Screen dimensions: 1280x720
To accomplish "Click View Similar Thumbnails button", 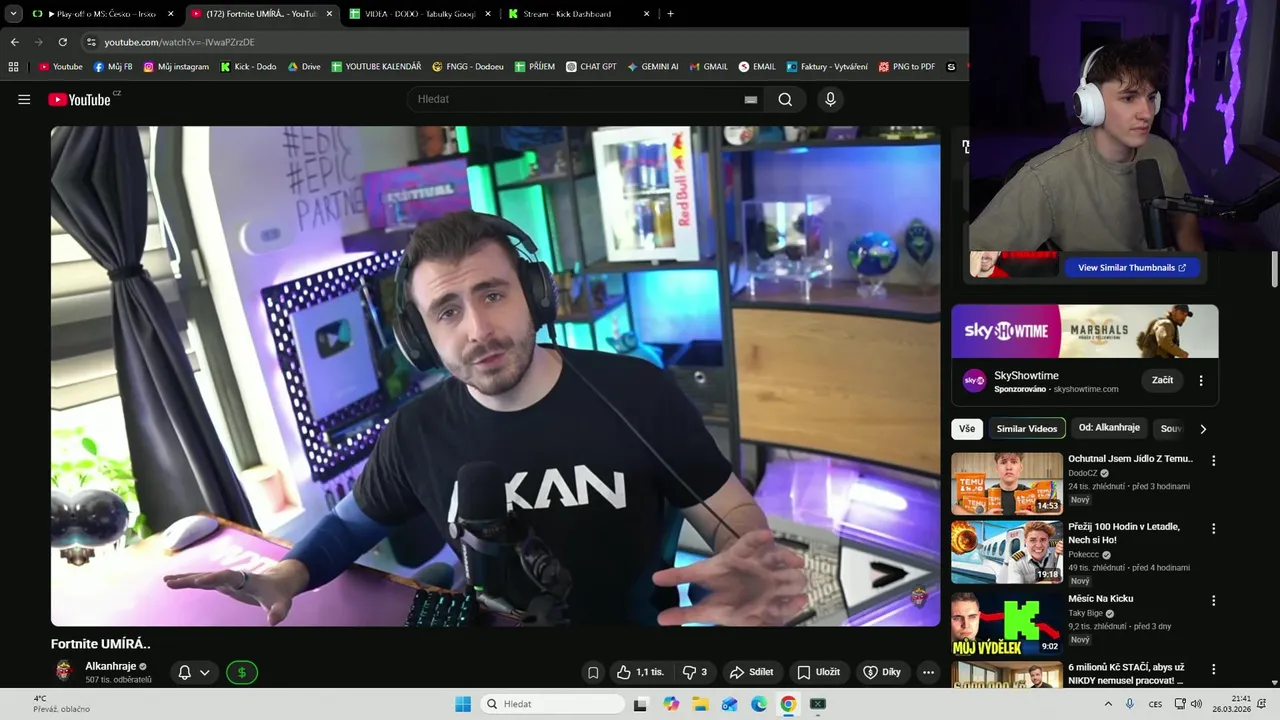I will 1132,268.
